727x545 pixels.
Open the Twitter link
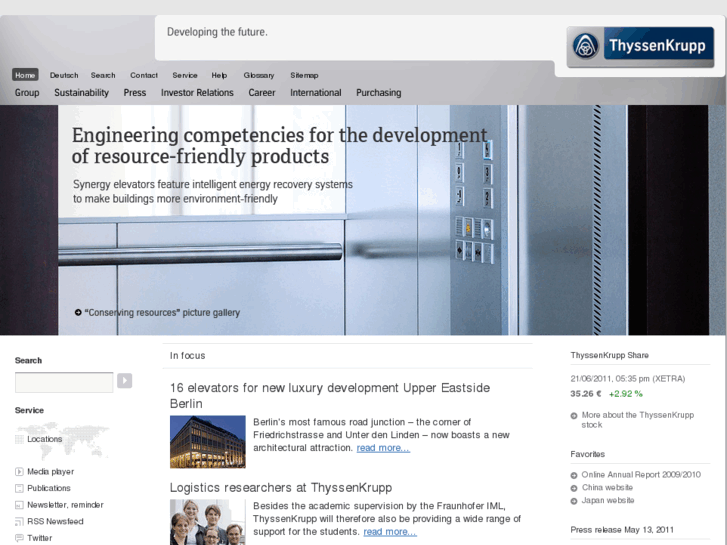pos(39,538)
